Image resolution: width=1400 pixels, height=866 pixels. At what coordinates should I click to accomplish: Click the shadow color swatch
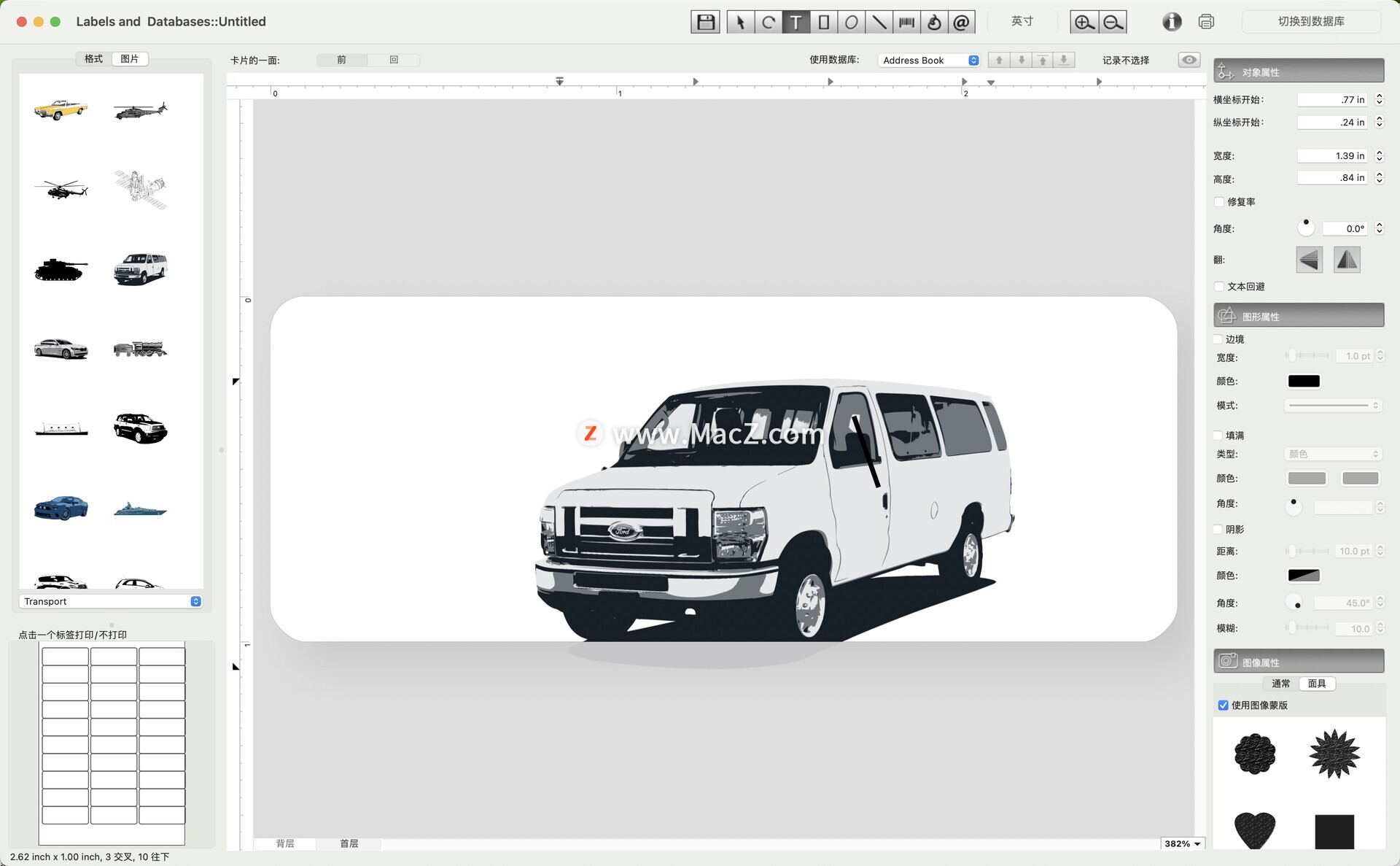click(x=1304, y=576)
